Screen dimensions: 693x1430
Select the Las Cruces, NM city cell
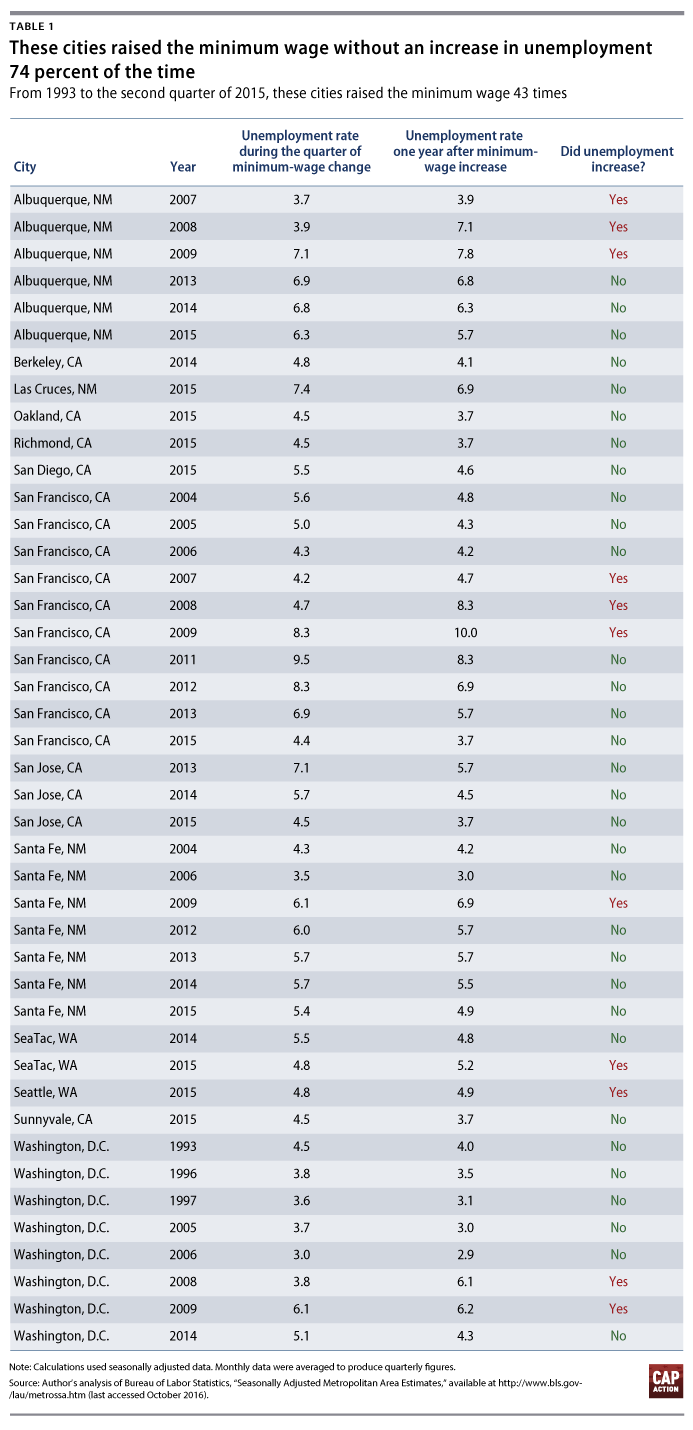[55, 389]
